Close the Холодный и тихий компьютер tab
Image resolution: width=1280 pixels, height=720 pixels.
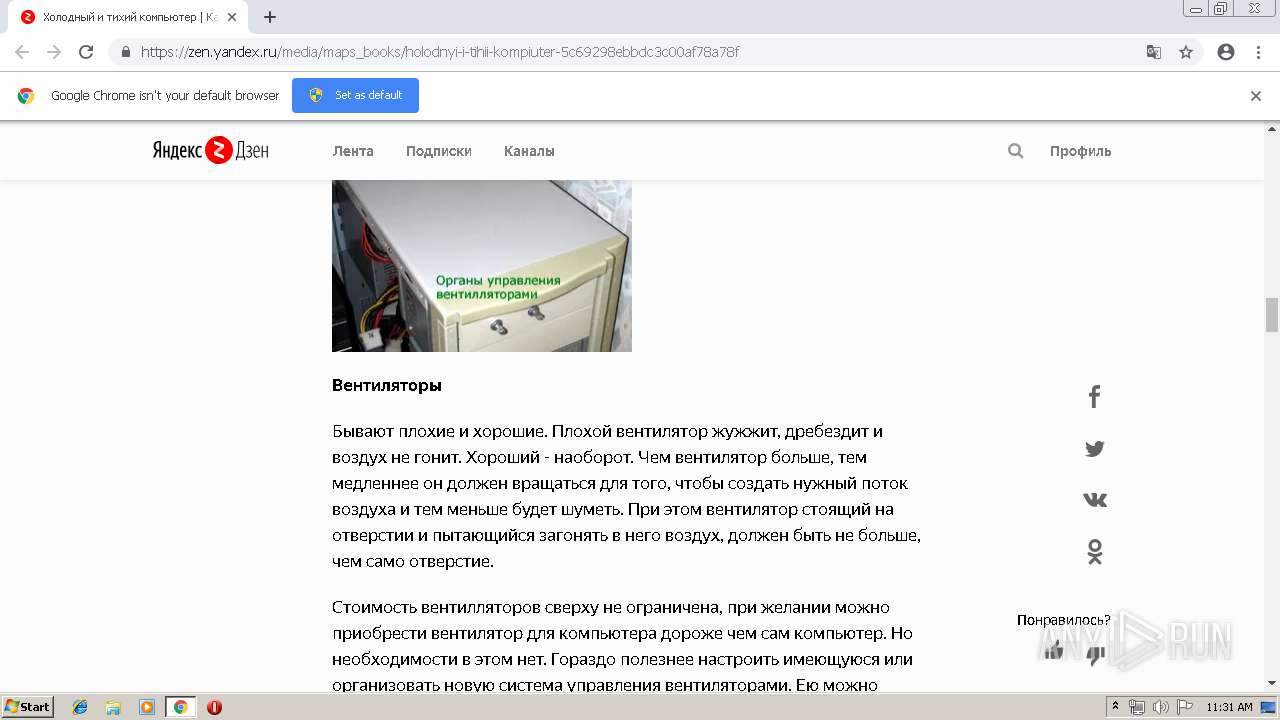pyautogui.click(x=232, y=17)
